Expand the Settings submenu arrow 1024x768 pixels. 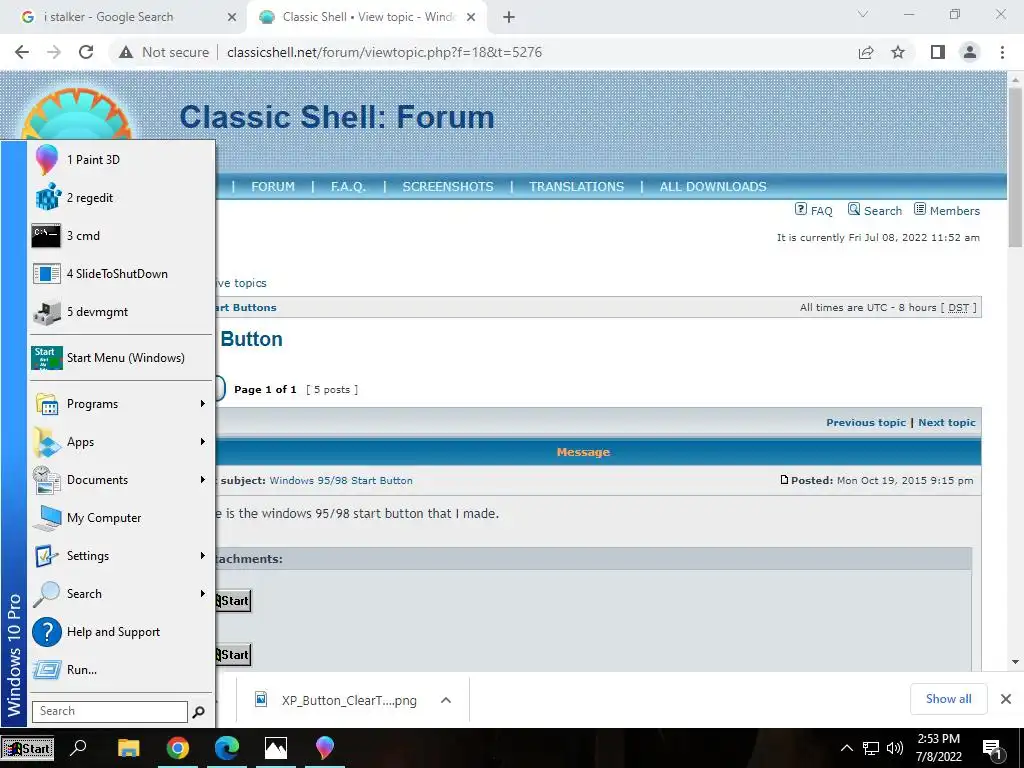(x=203, y=556)
